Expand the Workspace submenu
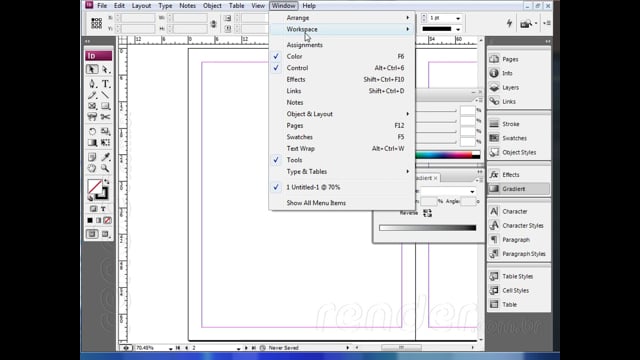The width and height of the screenshot is (640, 360). 342,29
